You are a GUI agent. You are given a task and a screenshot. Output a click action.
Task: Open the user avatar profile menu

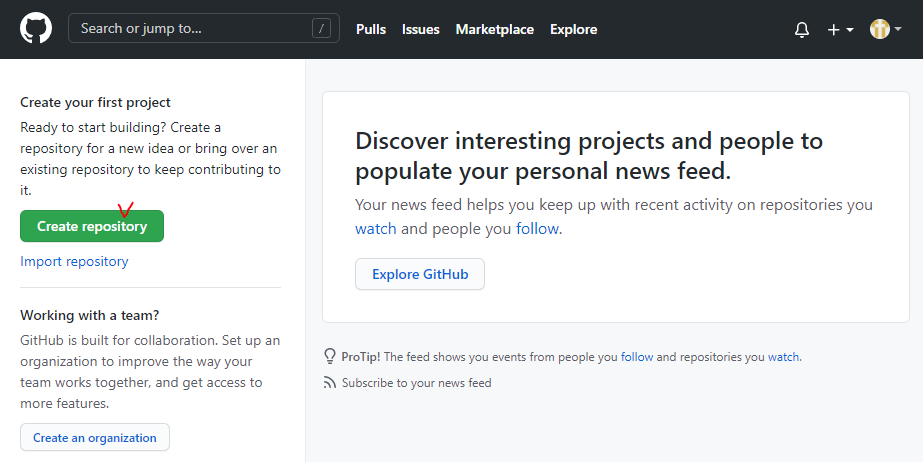(885, 29)
